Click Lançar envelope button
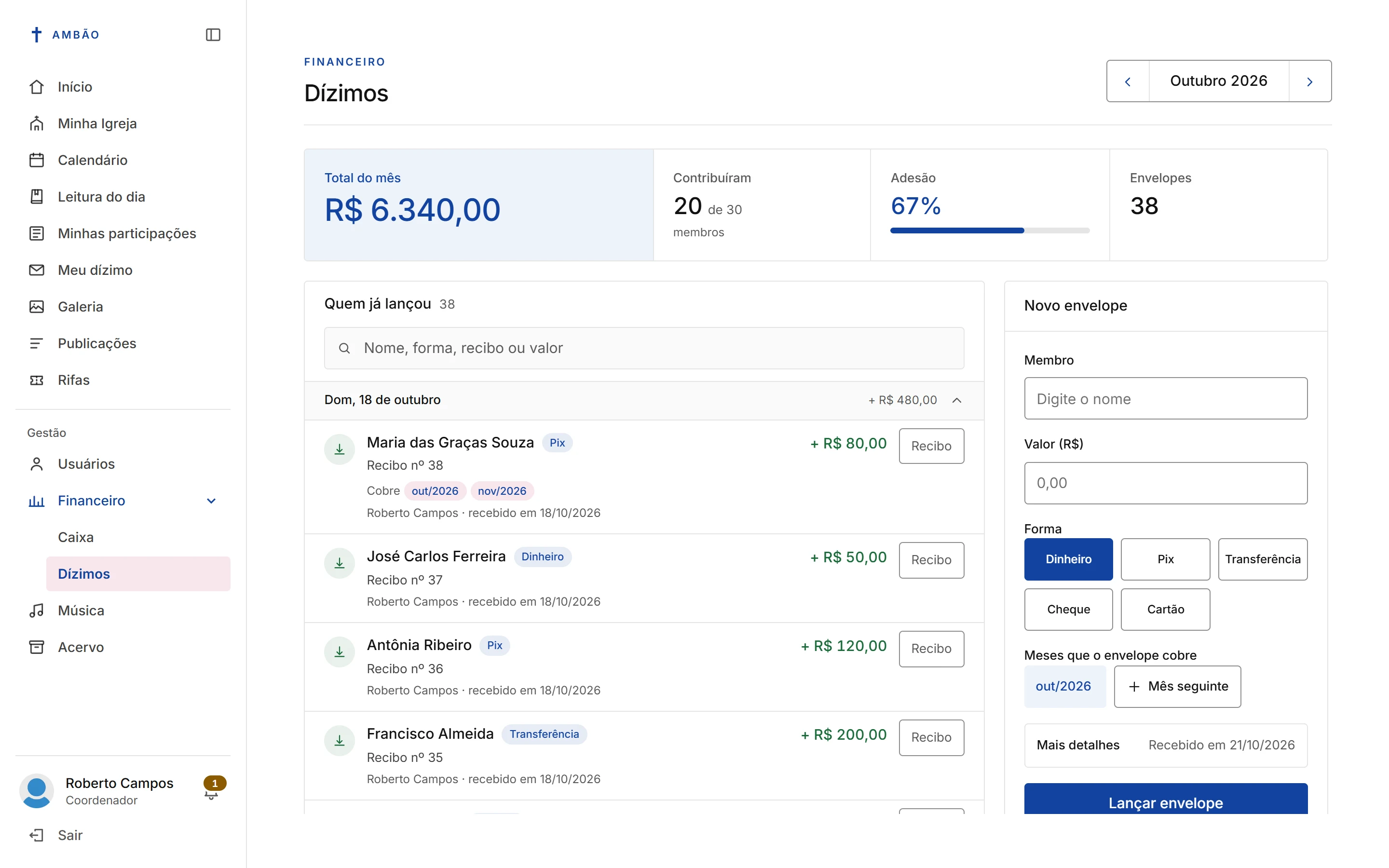This screenshot has height=868, width=1389. point(1166,799)
